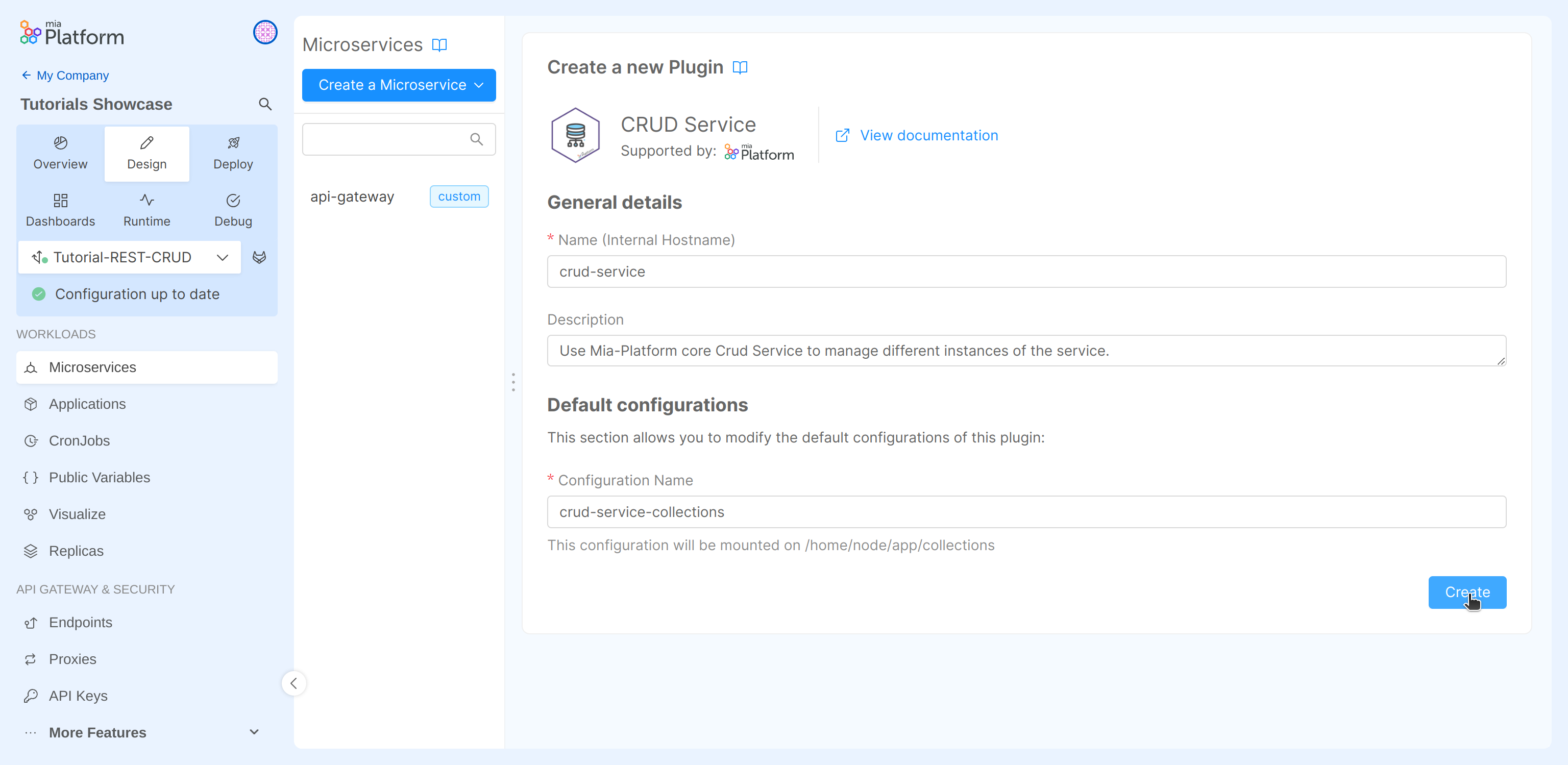Open the Visualize section
1568x765 pixels.
(x=77, y=513)
